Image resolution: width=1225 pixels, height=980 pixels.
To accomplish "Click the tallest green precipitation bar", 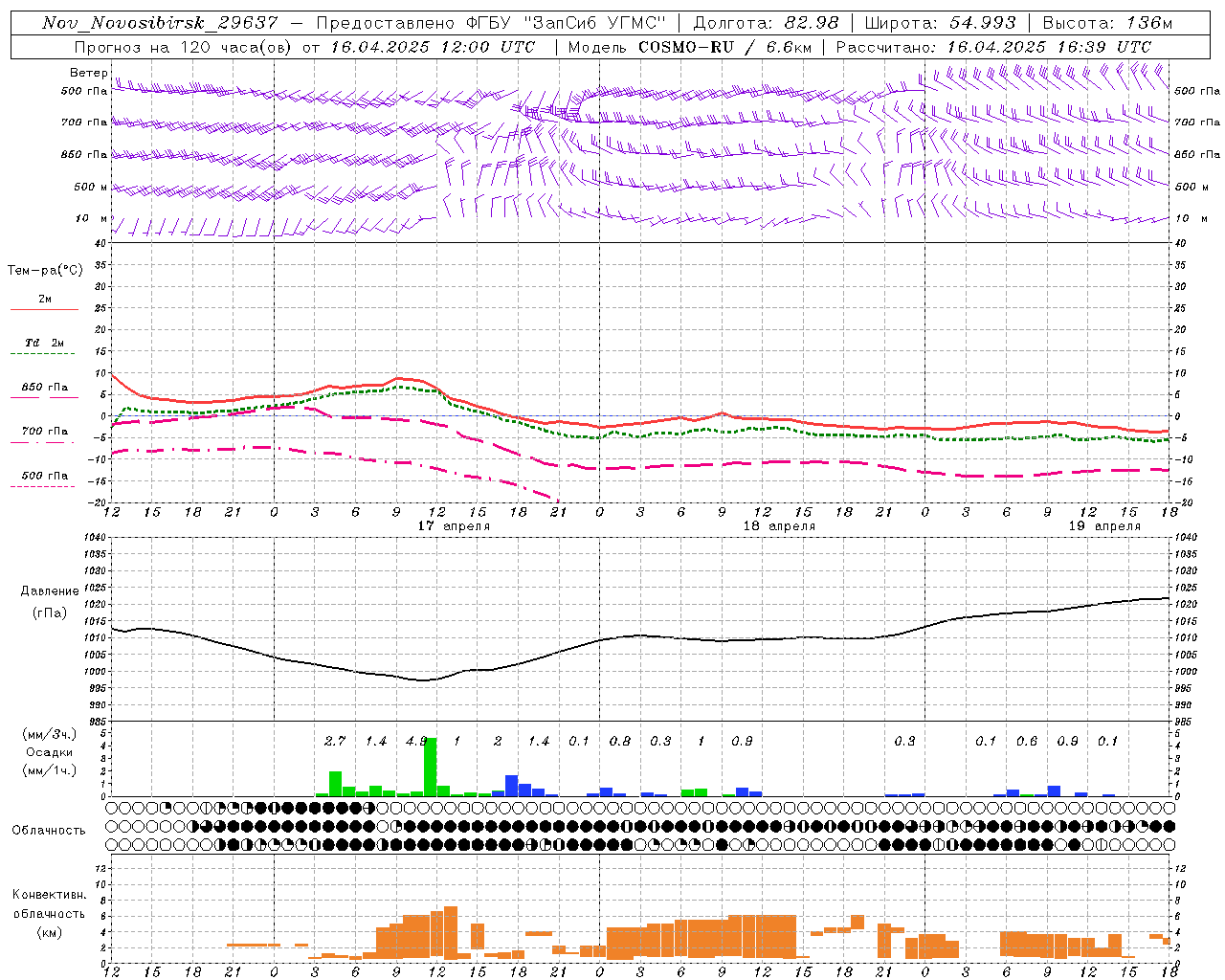I will pyautogui.click(x=431, y=767).
